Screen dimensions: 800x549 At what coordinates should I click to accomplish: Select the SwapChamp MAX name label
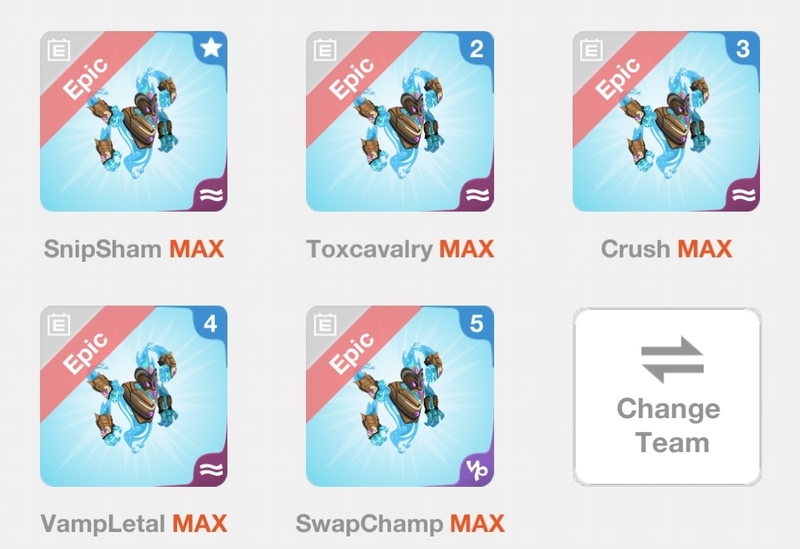click(400, 523)
